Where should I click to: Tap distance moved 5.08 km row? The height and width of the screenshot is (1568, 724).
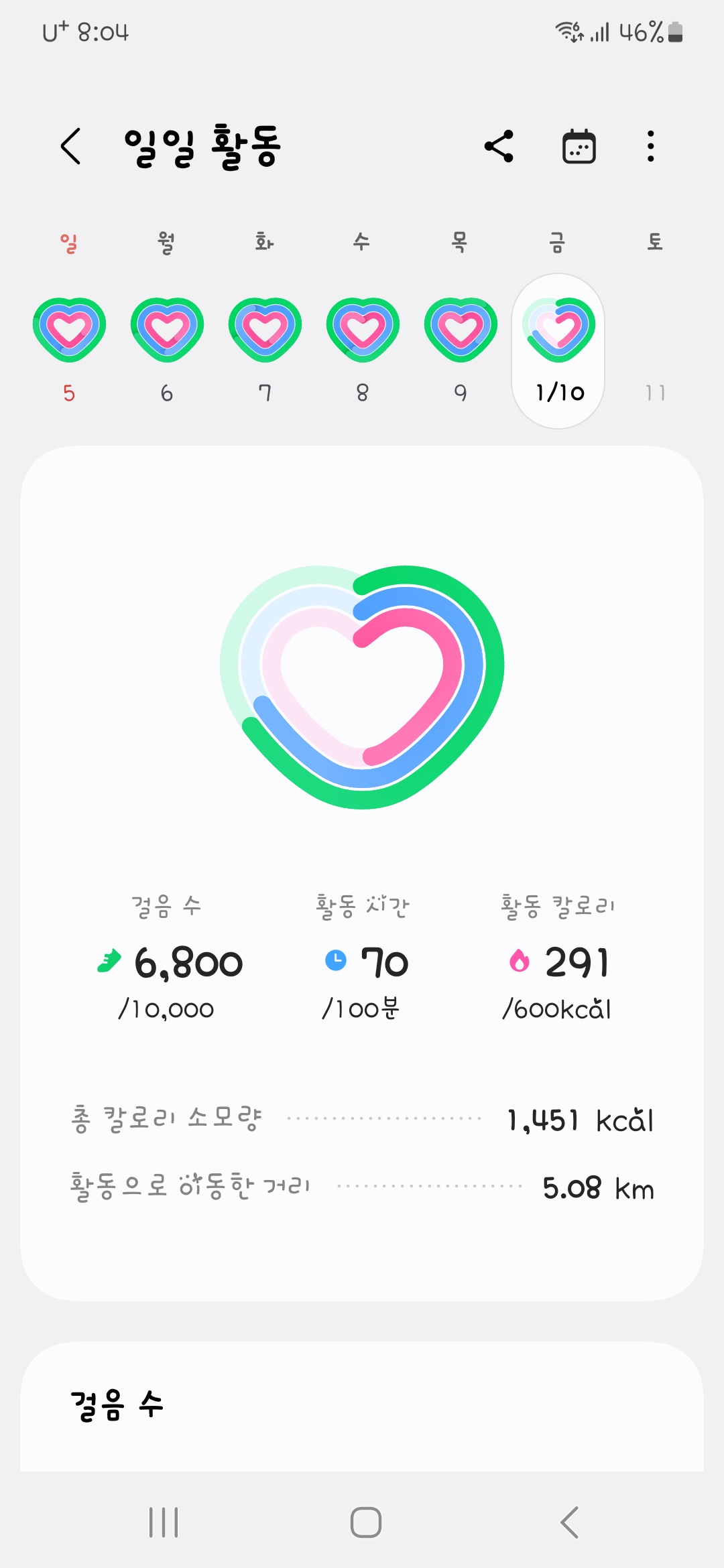pos(362,1188)
